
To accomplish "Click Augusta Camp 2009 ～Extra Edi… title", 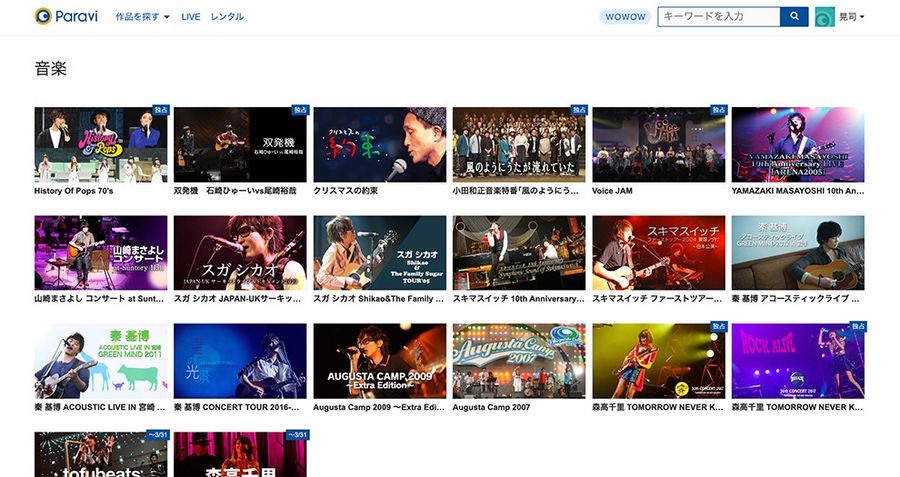I will coord(379,408).
